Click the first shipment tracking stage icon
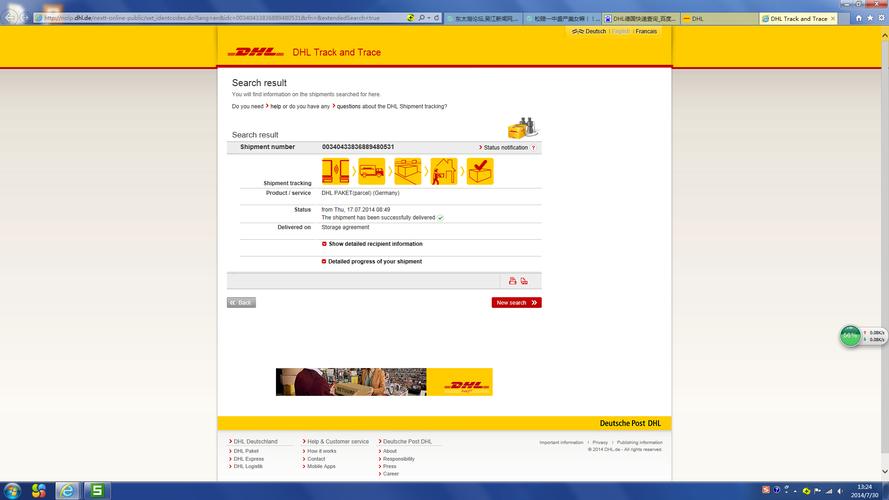This screenshot has width=889, height=500. [335, 171]
